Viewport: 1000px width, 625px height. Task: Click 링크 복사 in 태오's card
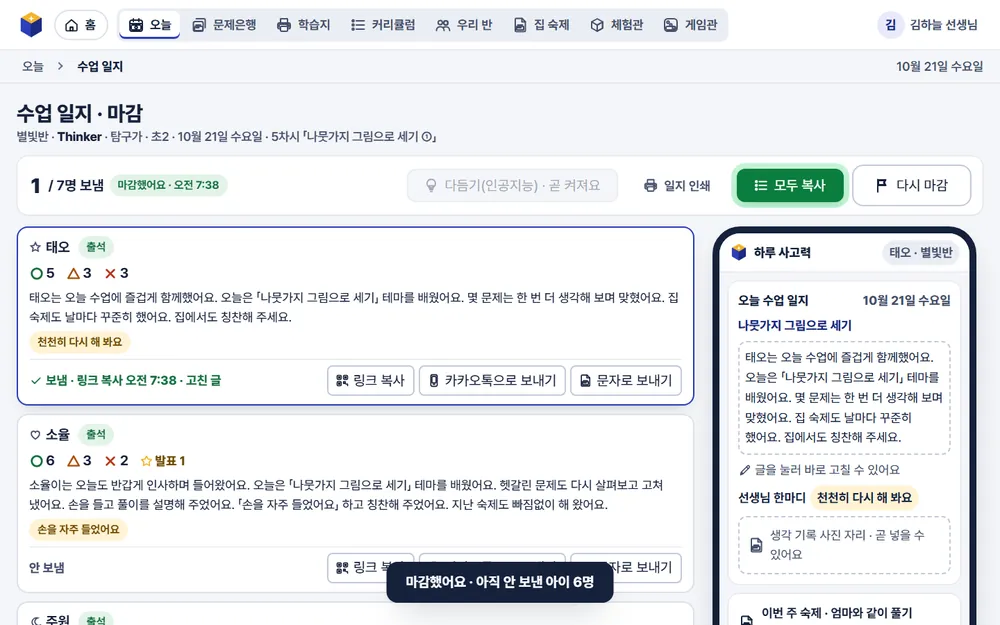(371, 380)
